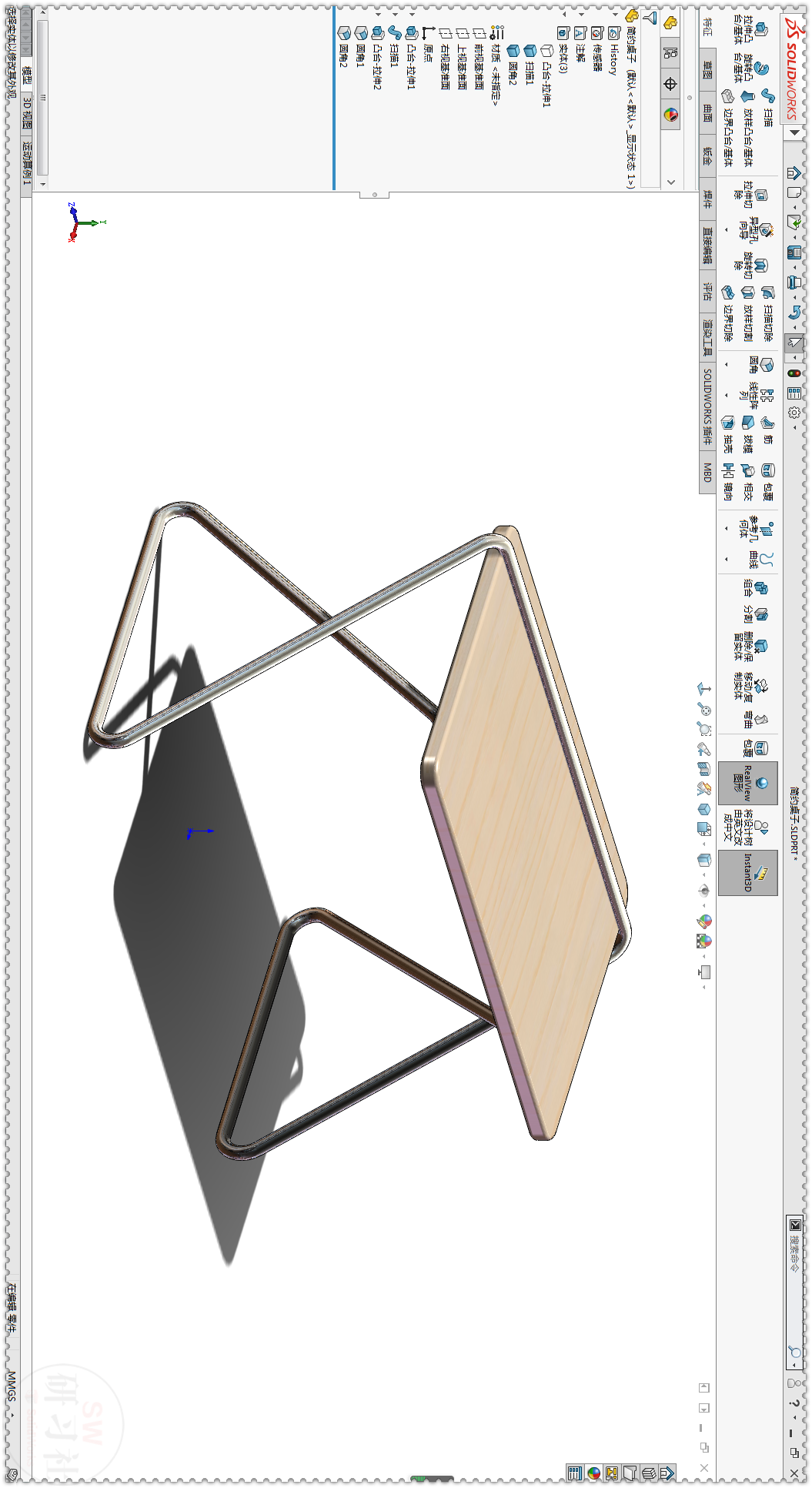Select the Mirror (镜向) tool
This screenshot has height=1488, width=812.
[727, 481]
